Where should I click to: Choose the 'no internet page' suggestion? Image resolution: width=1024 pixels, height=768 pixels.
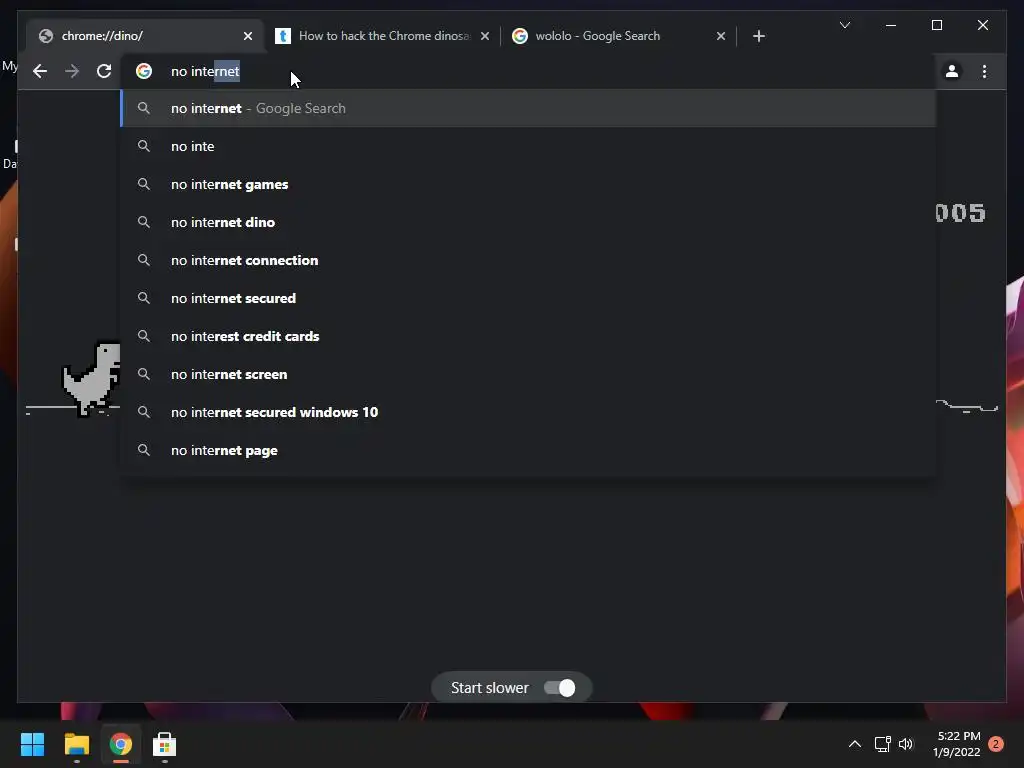[528, 450]
